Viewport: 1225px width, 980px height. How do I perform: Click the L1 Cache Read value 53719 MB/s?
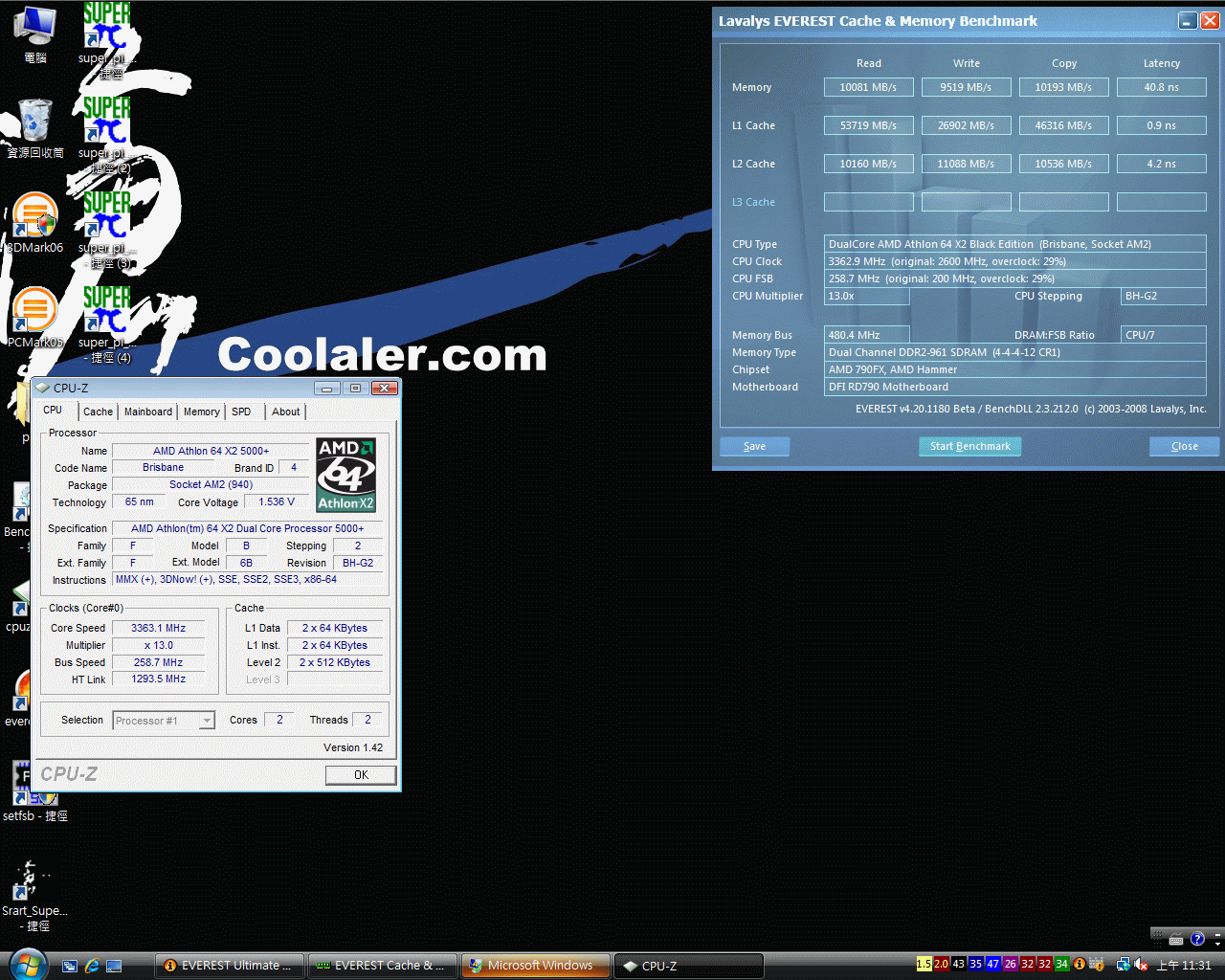click(869, 125)
